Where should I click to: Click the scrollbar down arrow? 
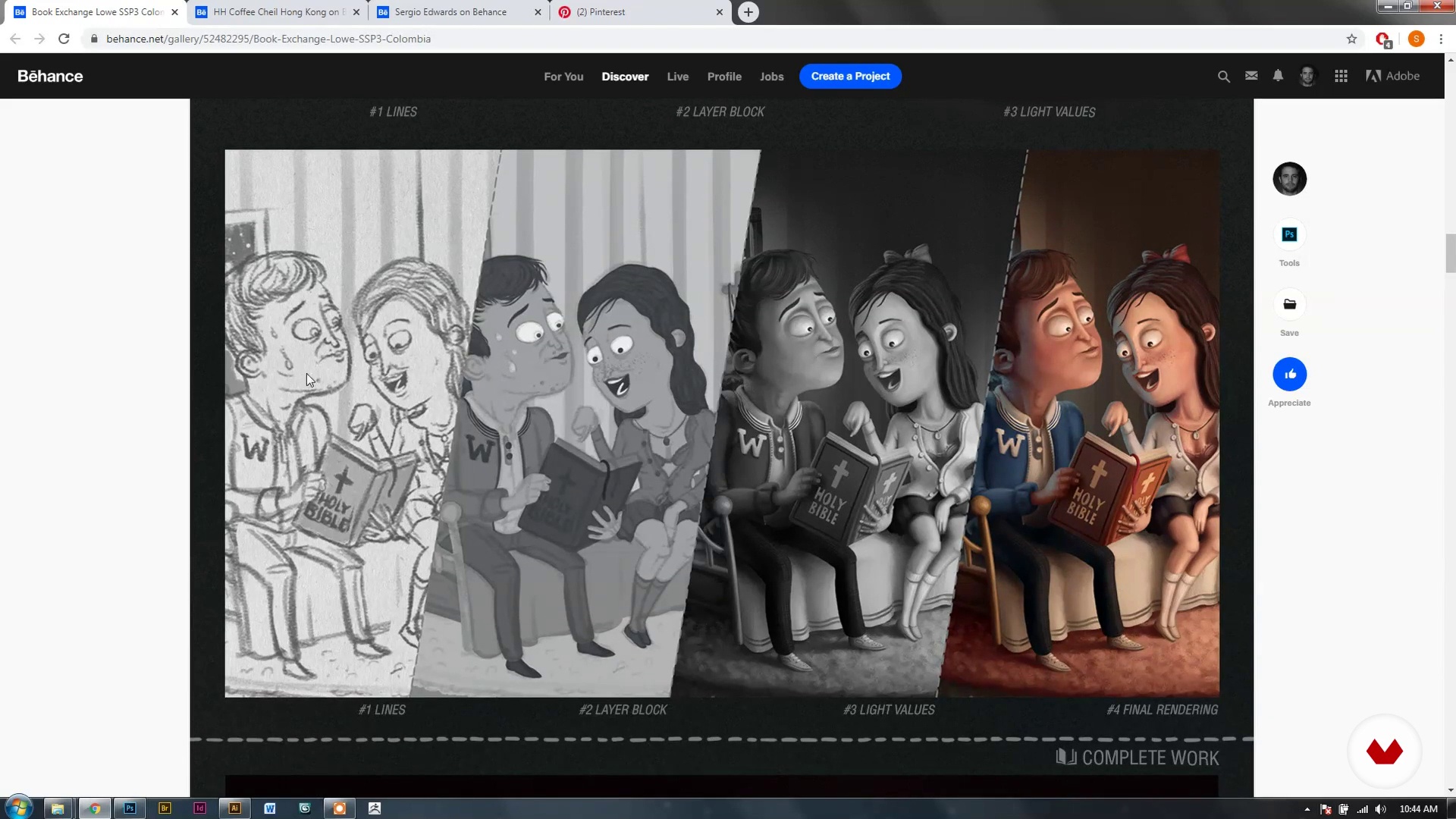pos(1450,790)
